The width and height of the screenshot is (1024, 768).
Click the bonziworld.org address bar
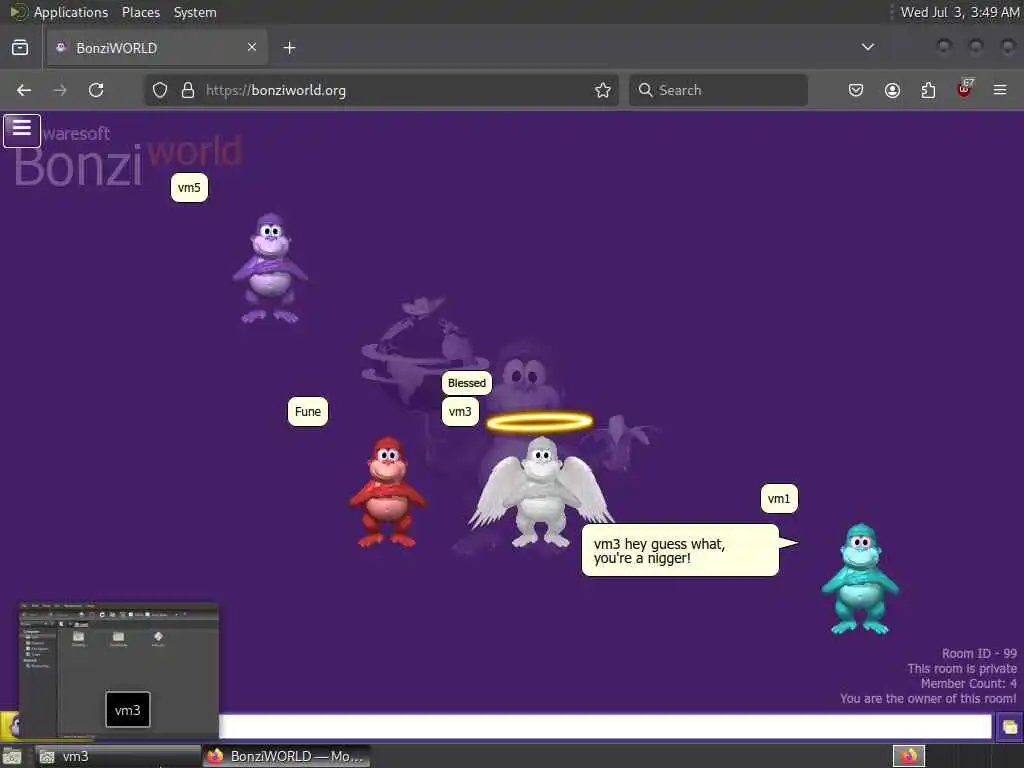click(381, 90)
